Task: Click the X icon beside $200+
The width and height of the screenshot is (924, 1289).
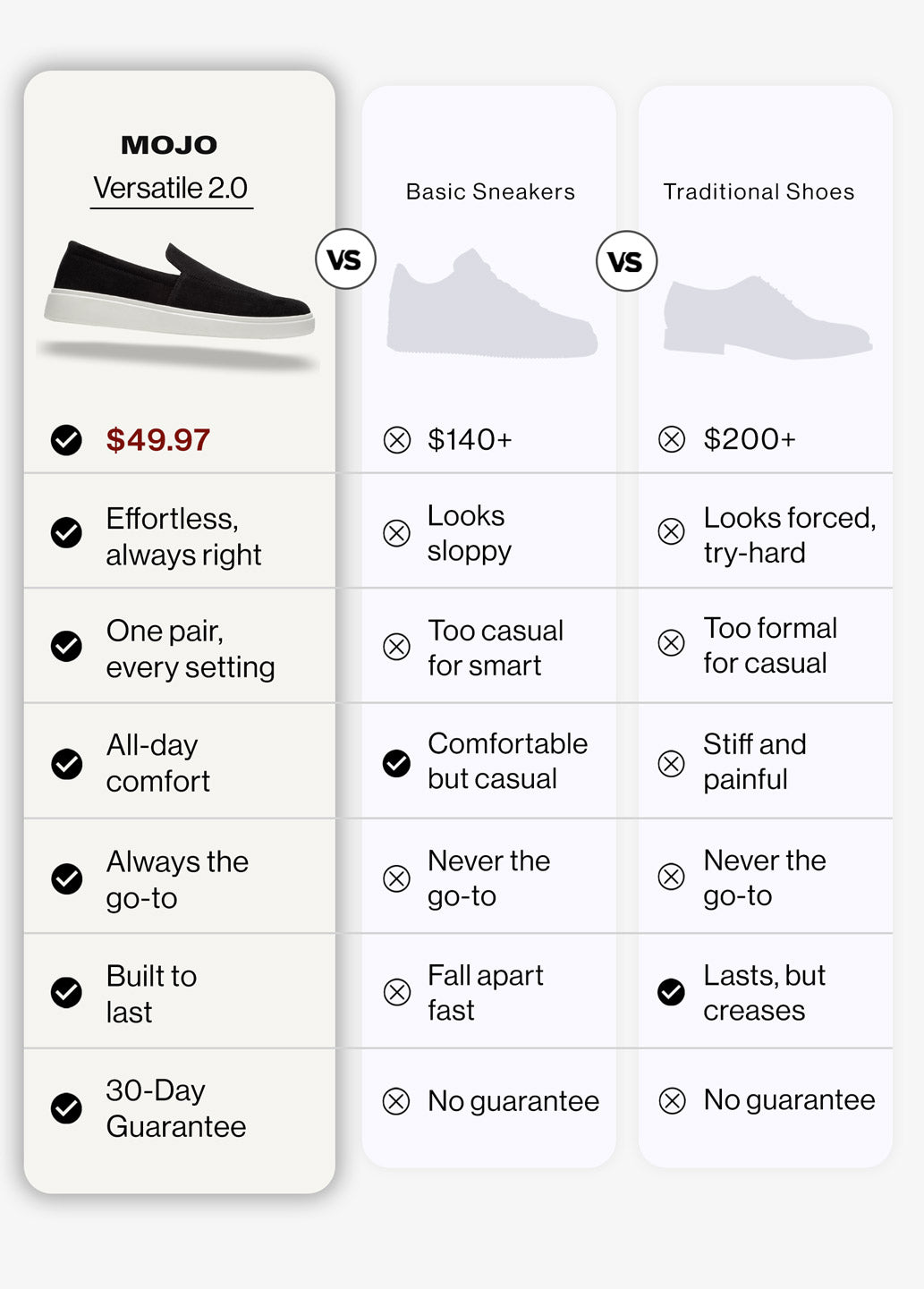Action: [672, 439]
